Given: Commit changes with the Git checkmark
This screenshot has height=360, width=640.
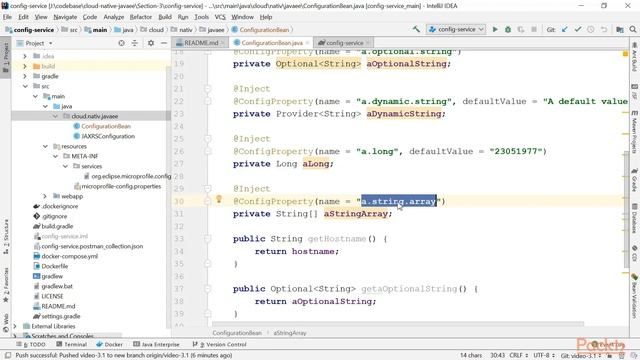Looking at the screenshot, I should [578, 29].
